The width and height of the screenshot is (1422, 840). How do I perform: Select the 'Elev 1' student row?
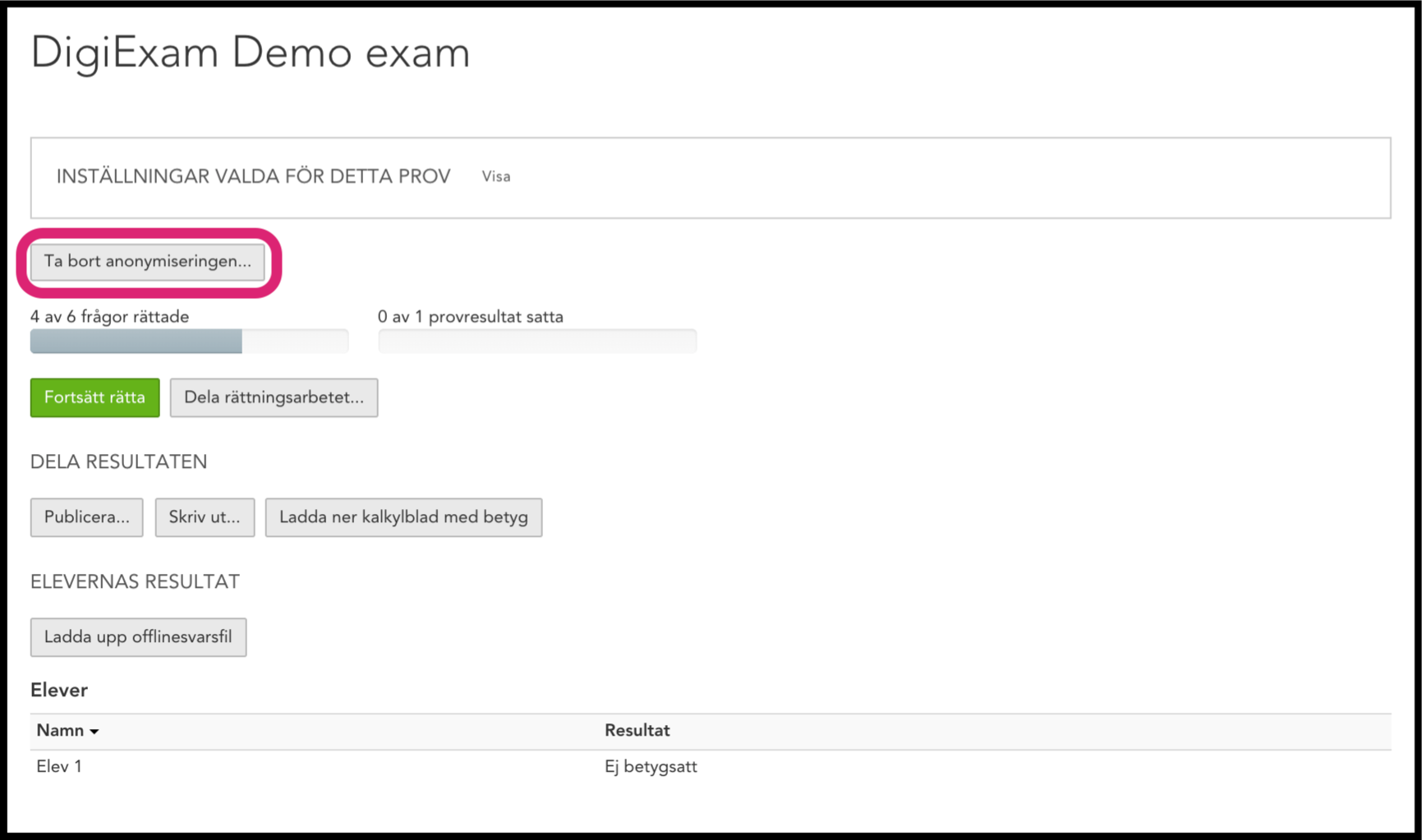(711, 767)
